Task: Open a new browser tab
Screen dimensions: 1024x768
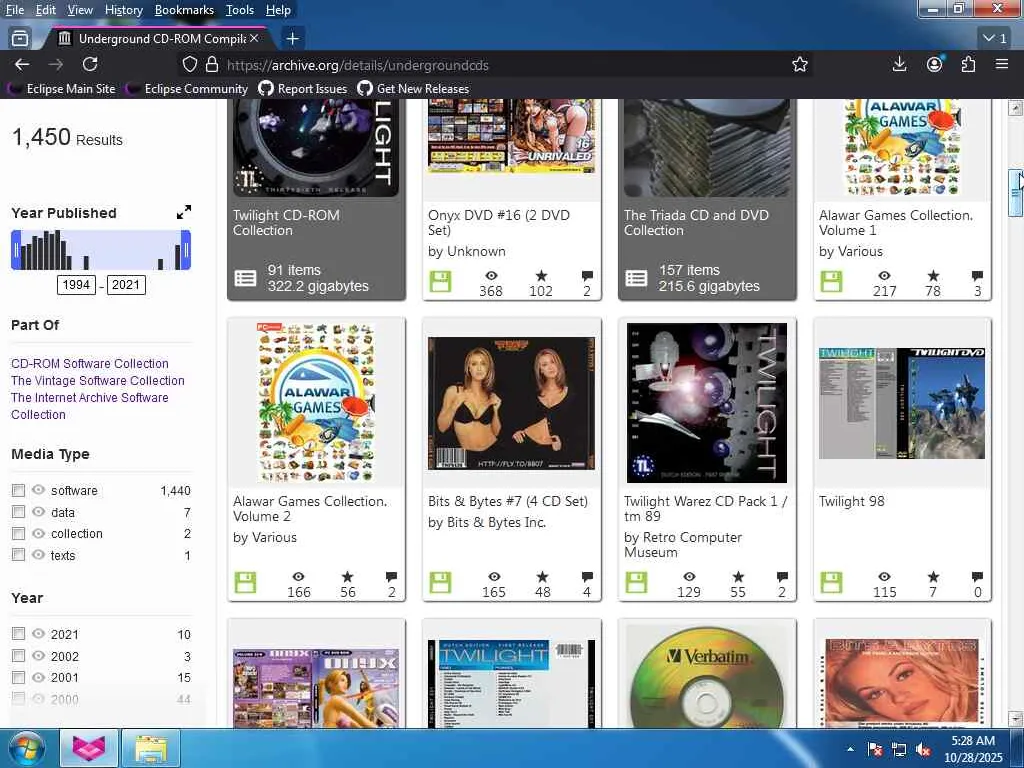Action: coord(293,39)
